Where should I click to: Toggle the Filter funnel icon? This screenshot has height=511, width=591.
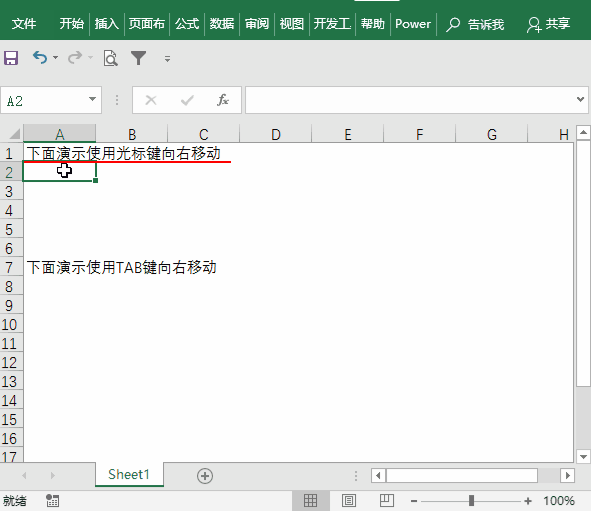point(138,58)
